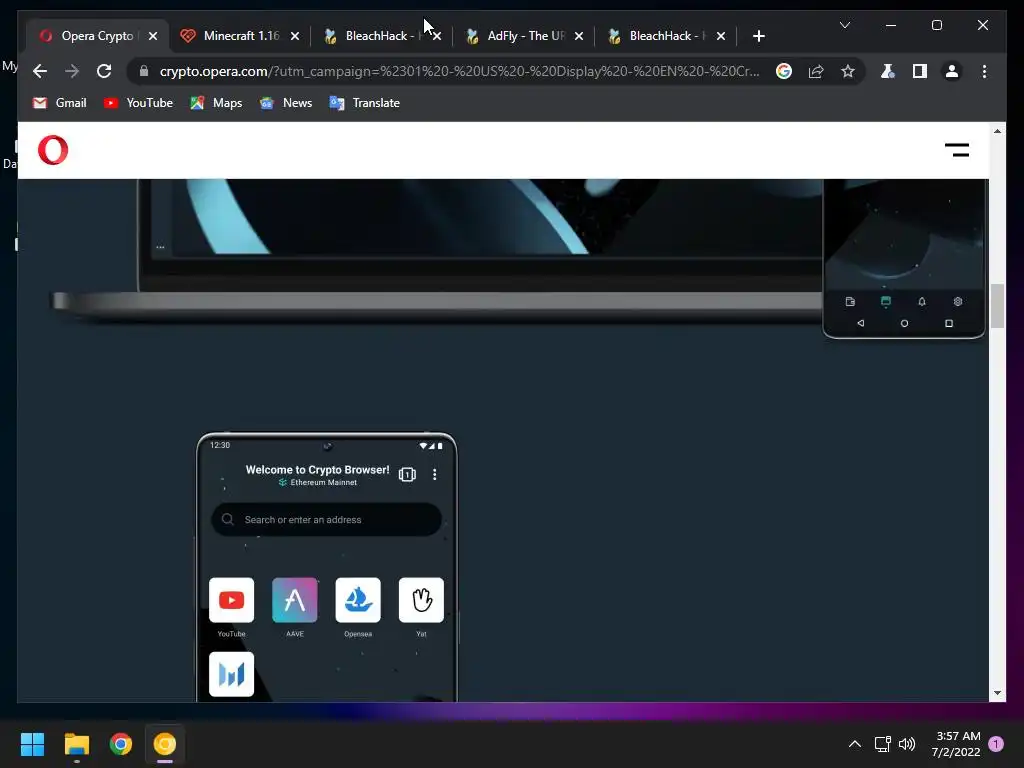The image size is (1024, 768).
Task: Click the phone mockup three-dot menu
Action: pos(434,474)
